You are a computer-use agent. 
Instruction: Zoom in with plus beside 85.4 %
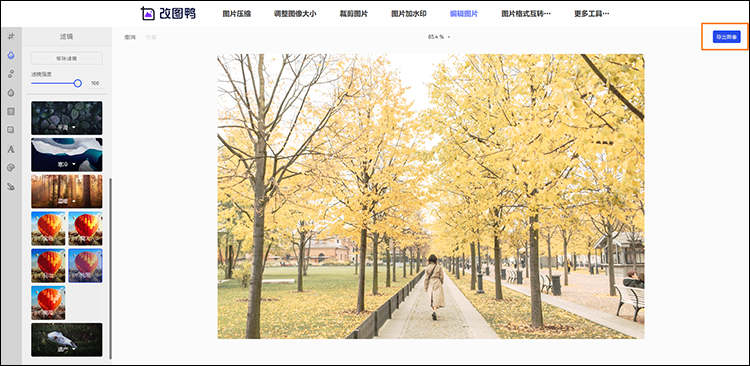point(449,37)
